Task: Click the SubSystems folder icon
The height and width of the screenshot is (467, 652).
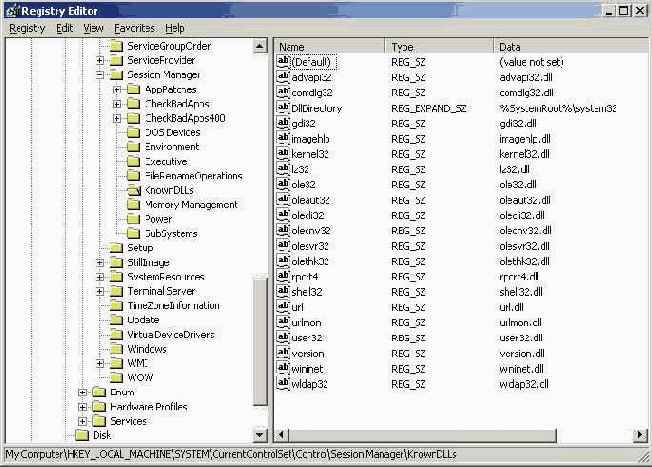Action: click(133, 234)
